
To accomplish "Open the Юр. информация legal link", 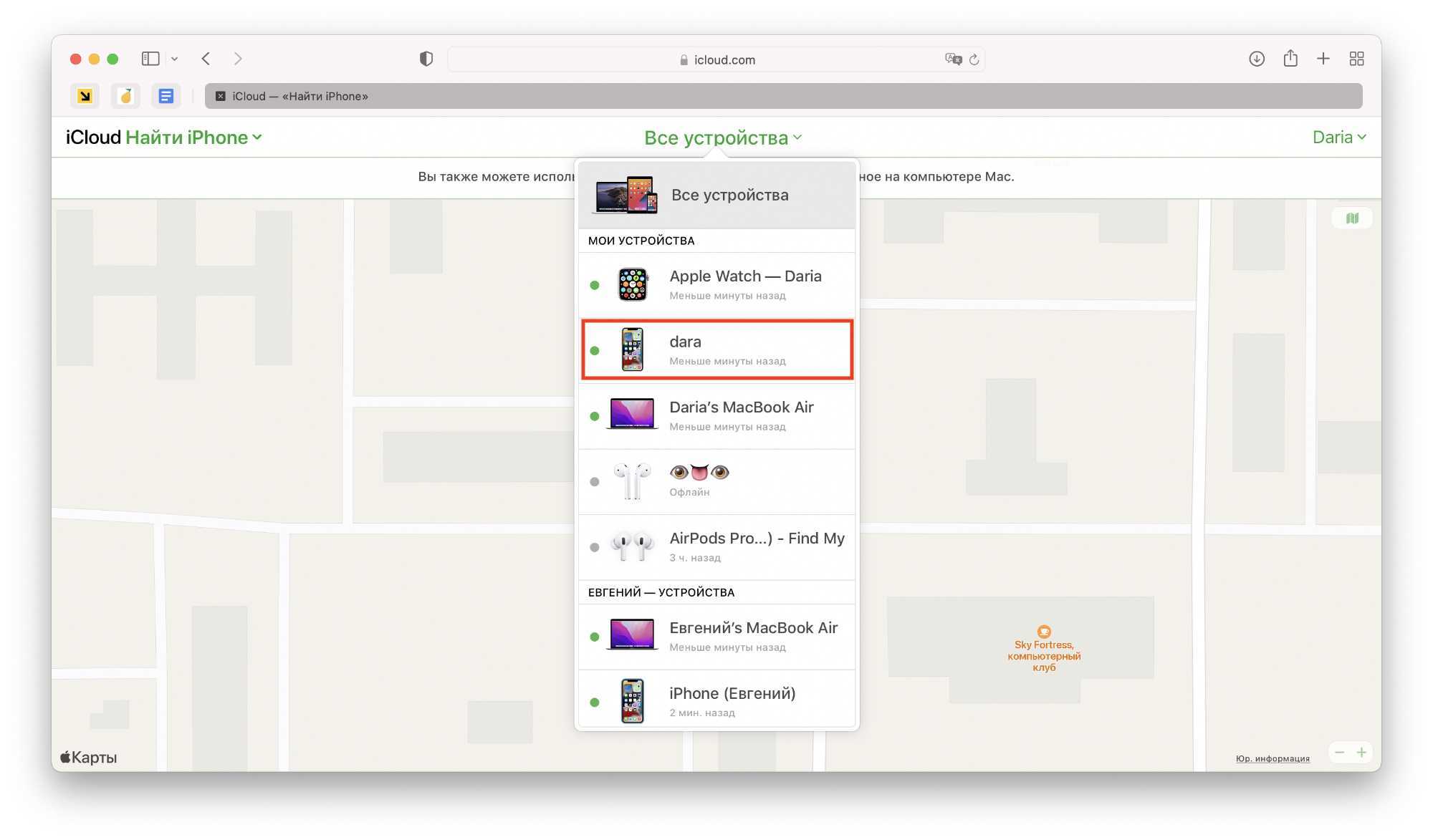I will tap(1273, 758).
